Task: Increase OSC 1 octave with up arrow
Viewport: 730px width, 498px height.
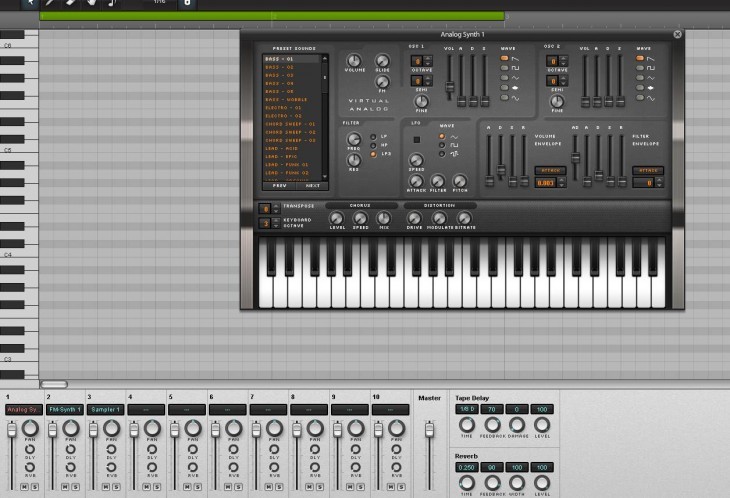Action: click(428, 58)
